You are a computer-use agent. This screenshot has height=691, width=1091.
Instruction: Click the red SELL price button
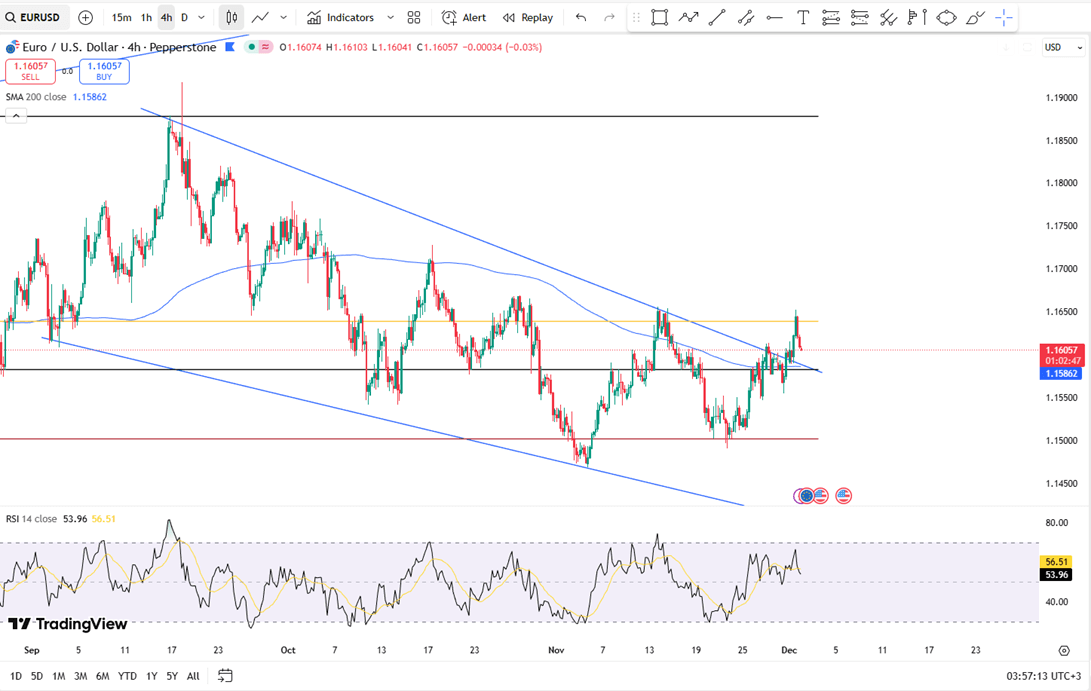[30, 71]
